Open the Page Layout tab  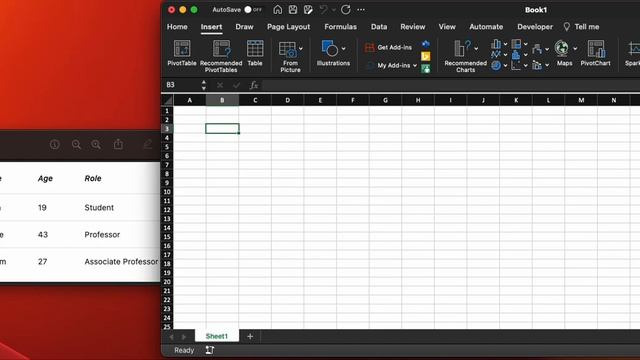coord(289,27)
